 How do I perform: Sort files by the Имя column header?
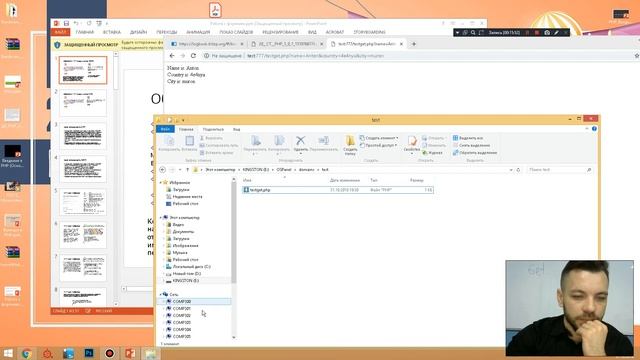click(x=247, y=180)
